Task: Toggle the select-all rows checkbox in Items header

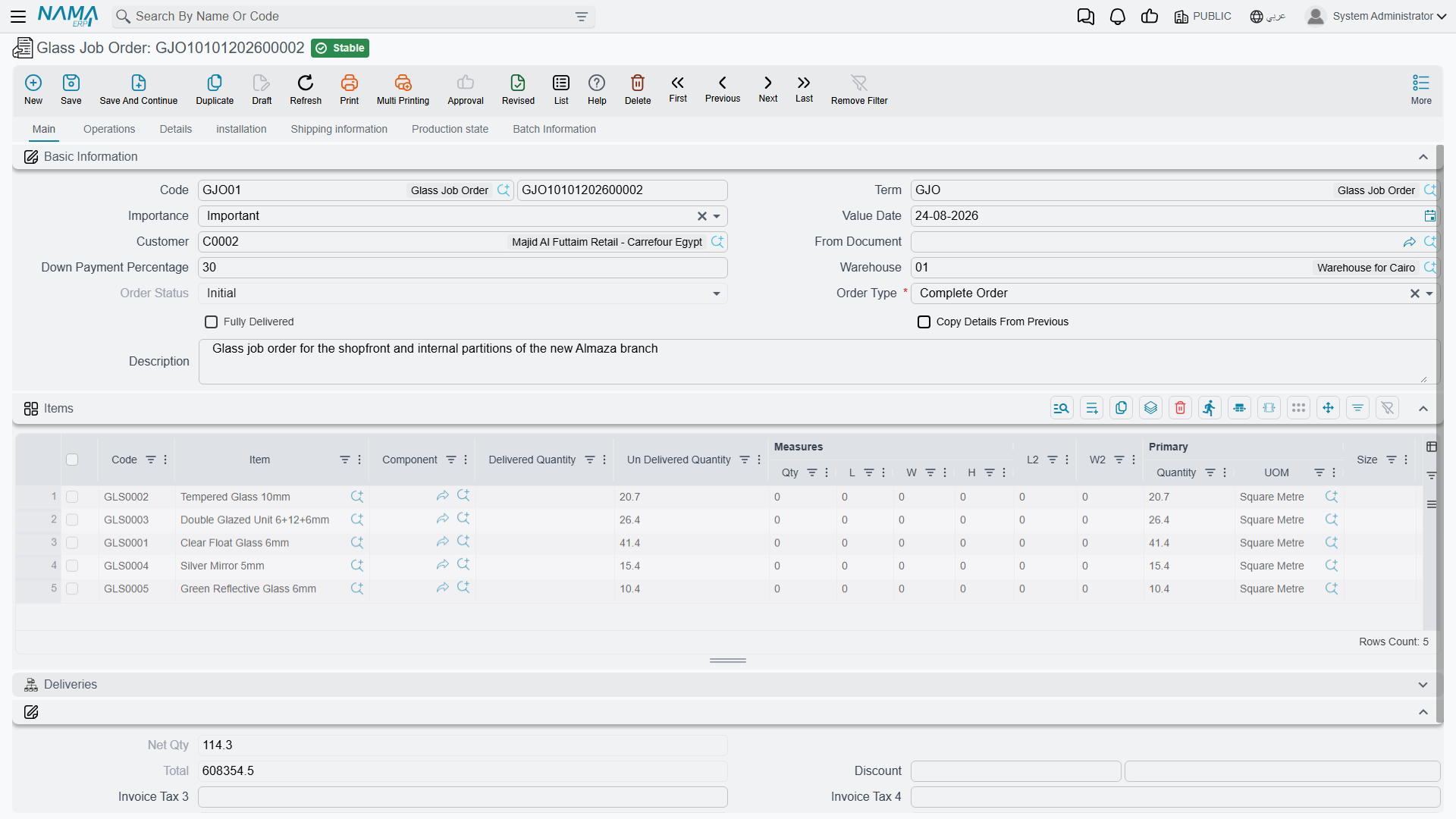Action: [x=72, y=460]
